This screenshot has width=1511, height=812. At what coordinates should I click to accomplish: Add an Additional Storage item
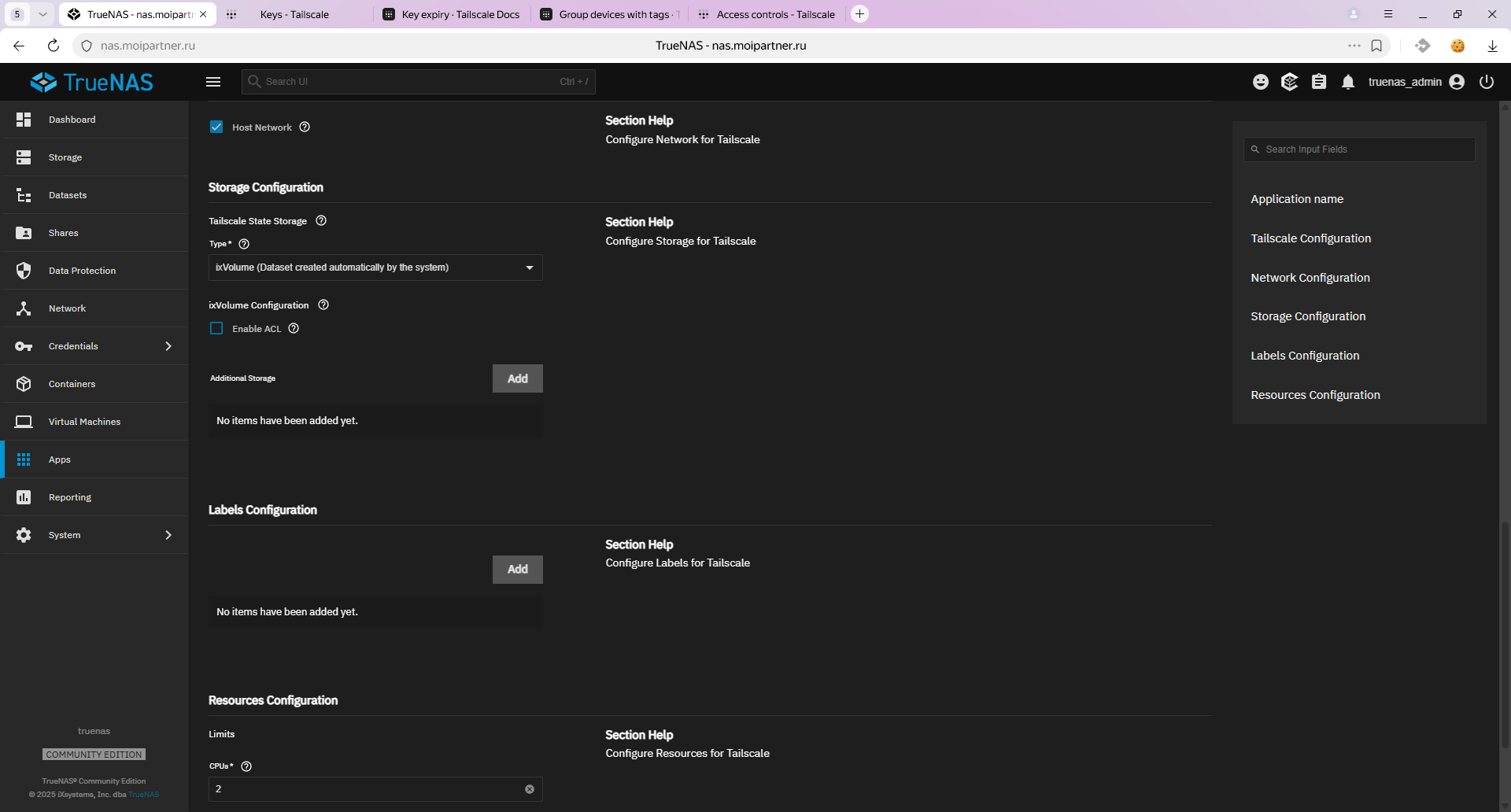517,378
